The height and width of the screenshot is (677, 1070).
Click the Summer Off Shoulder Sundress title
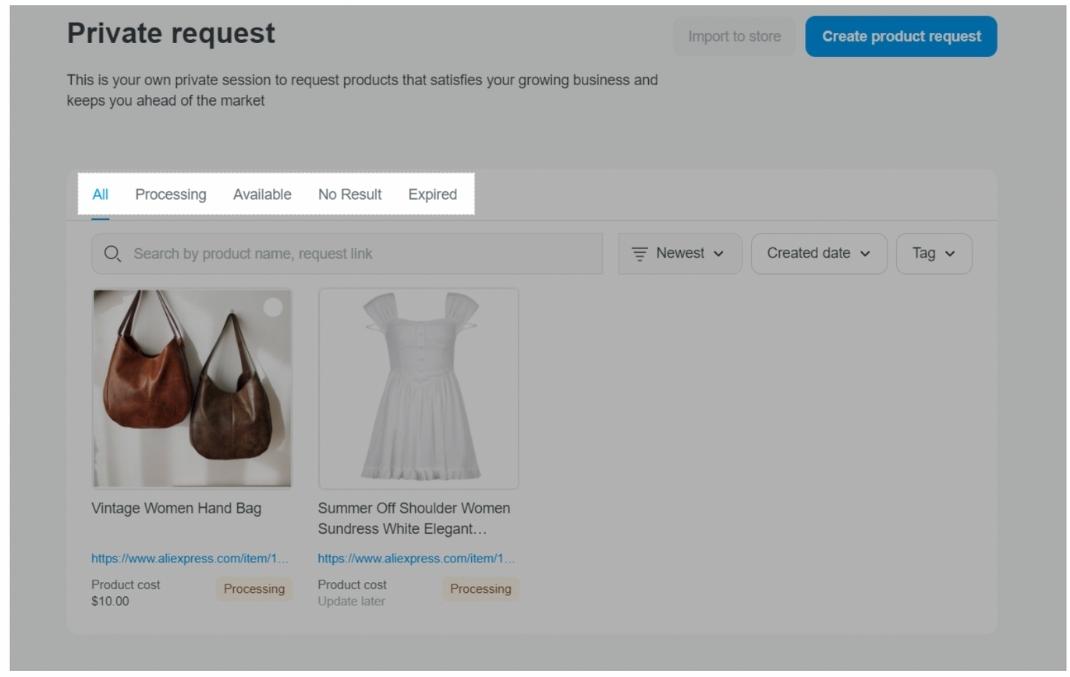click(414, 518)
